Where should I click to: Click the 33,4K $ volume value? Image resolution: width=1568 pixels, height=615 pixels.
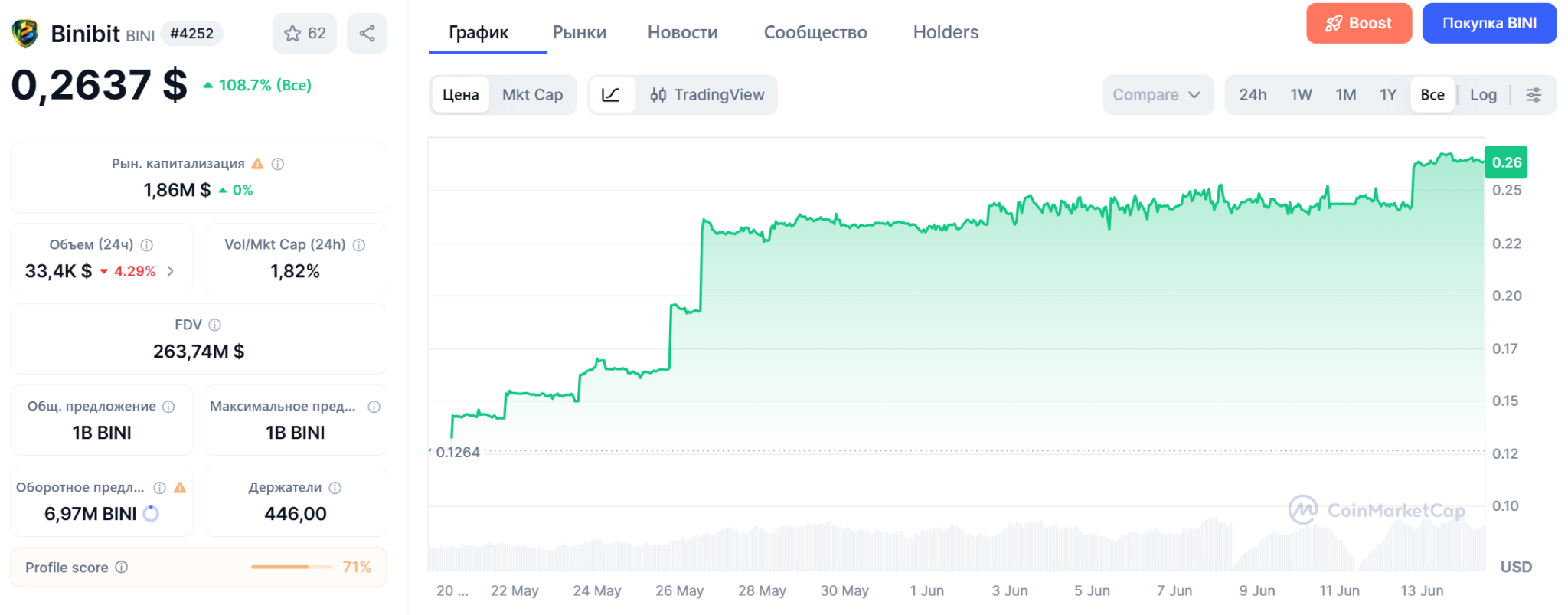(x=58, y=271)
